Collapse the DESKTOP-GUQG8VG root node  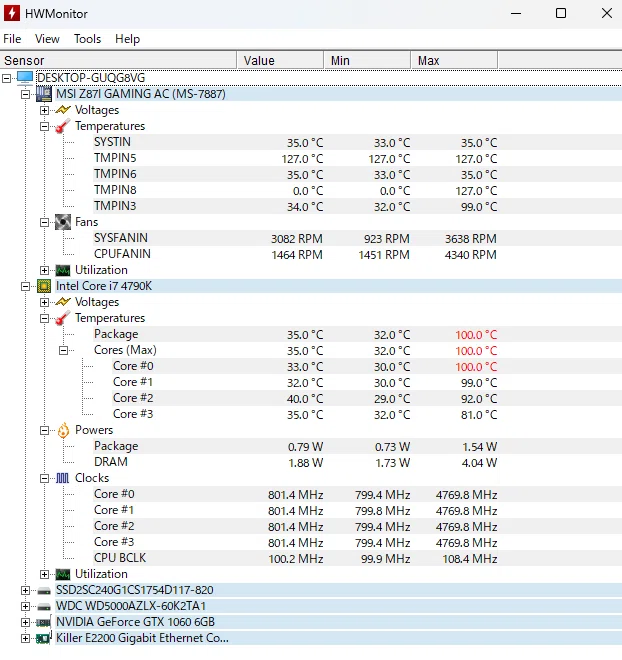coord(6,78)
